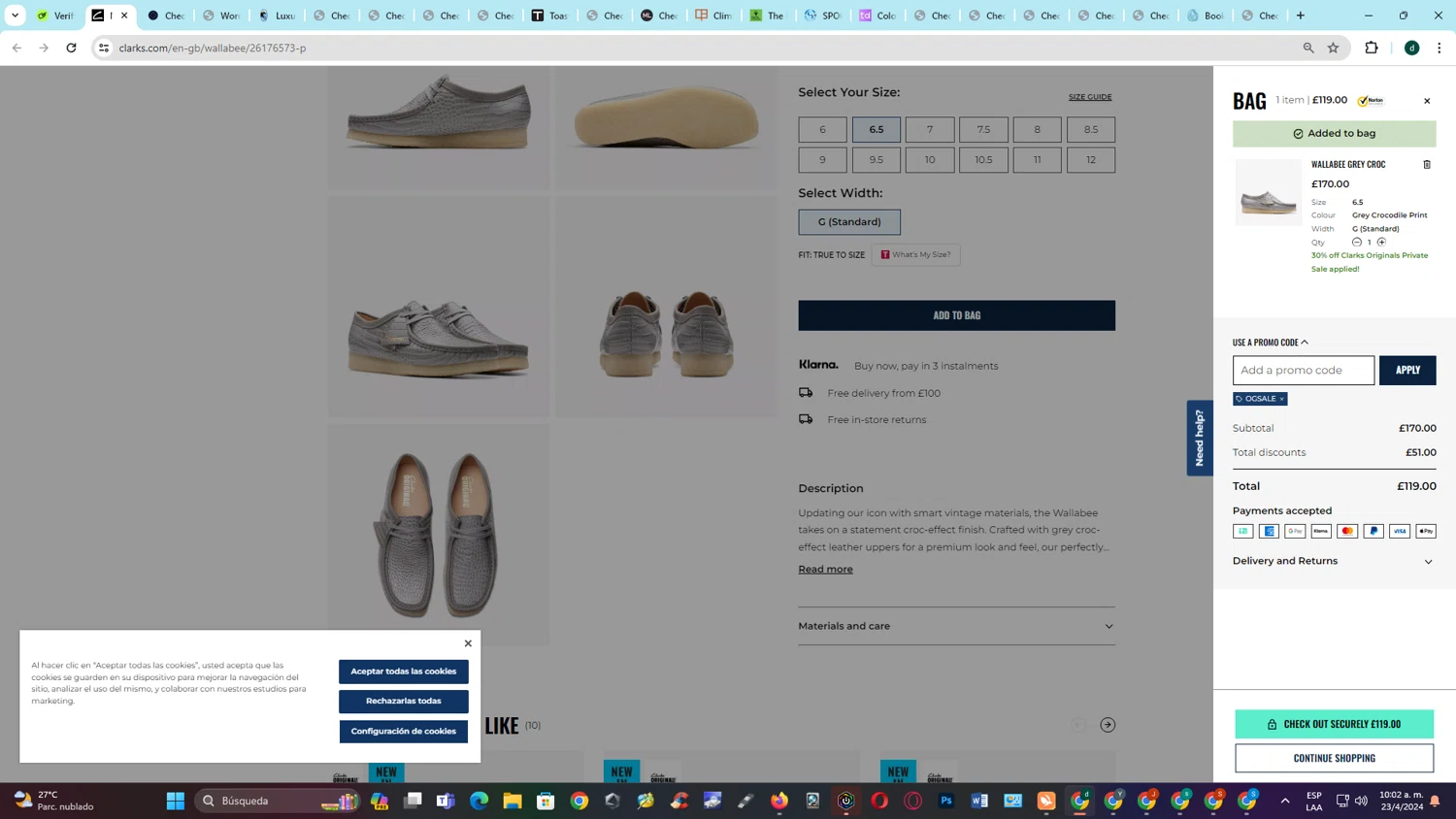This screenshot has height=819, width=1456.
Task: Remove the OGSALE promo code tag
Action: click(1281, 399)
